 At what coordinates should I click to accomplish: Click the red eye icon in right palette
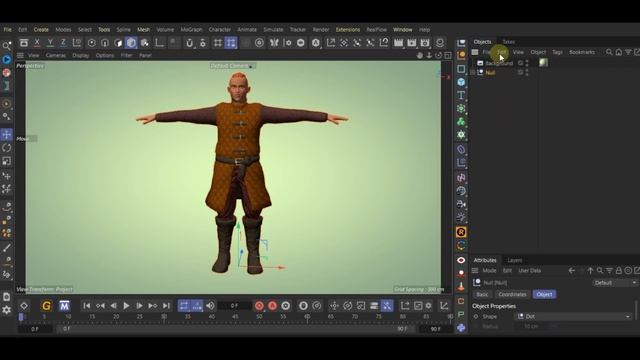(461, 260)
